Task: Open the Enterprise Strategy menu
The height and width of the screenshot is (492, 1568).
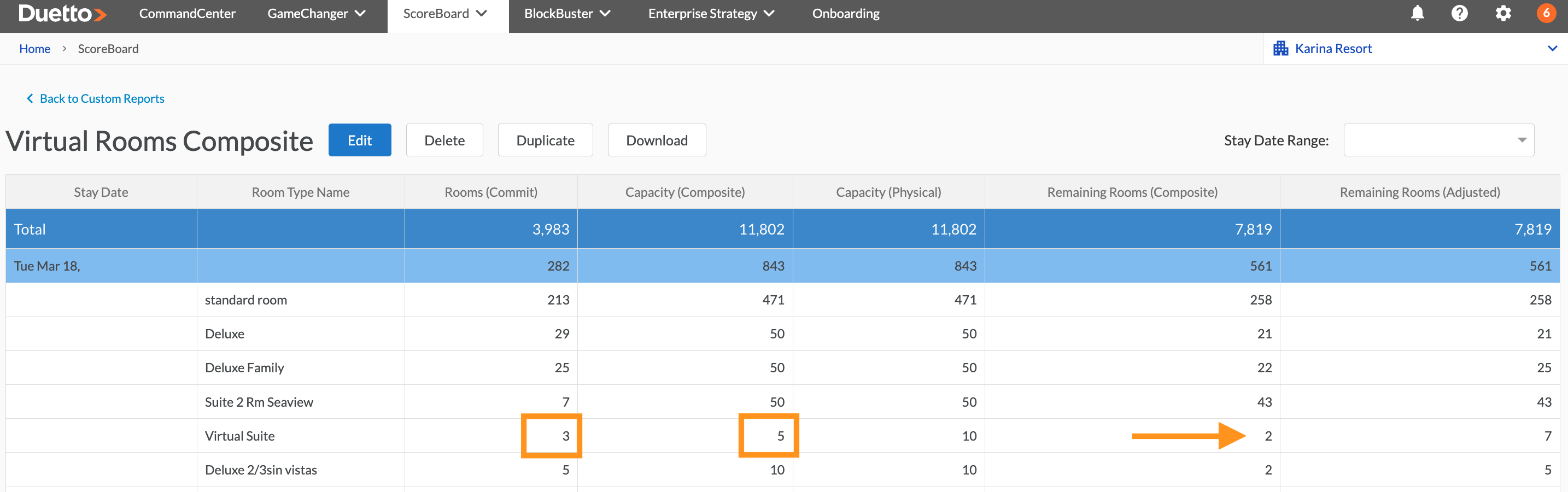Action: [710, 14]
